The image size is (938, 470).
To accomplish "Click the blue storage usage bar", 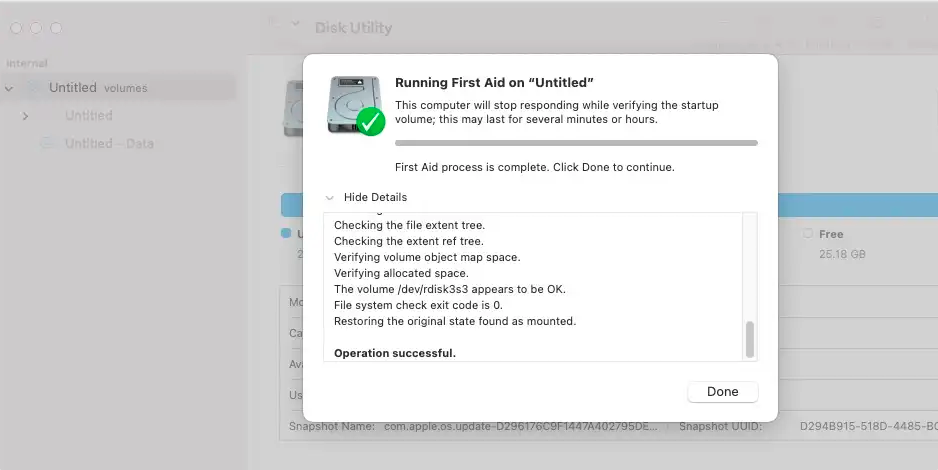I will 292,205.
